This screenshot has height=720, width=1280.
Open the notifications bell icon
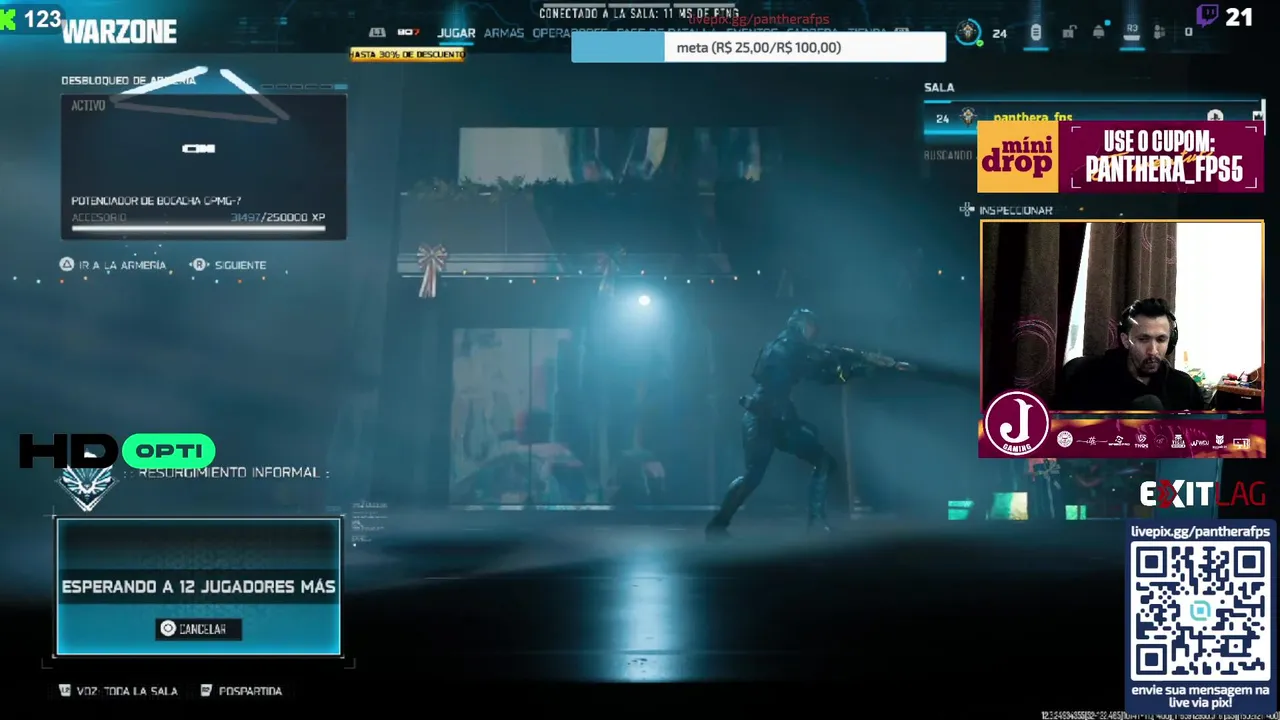(x=1099, y=32)
